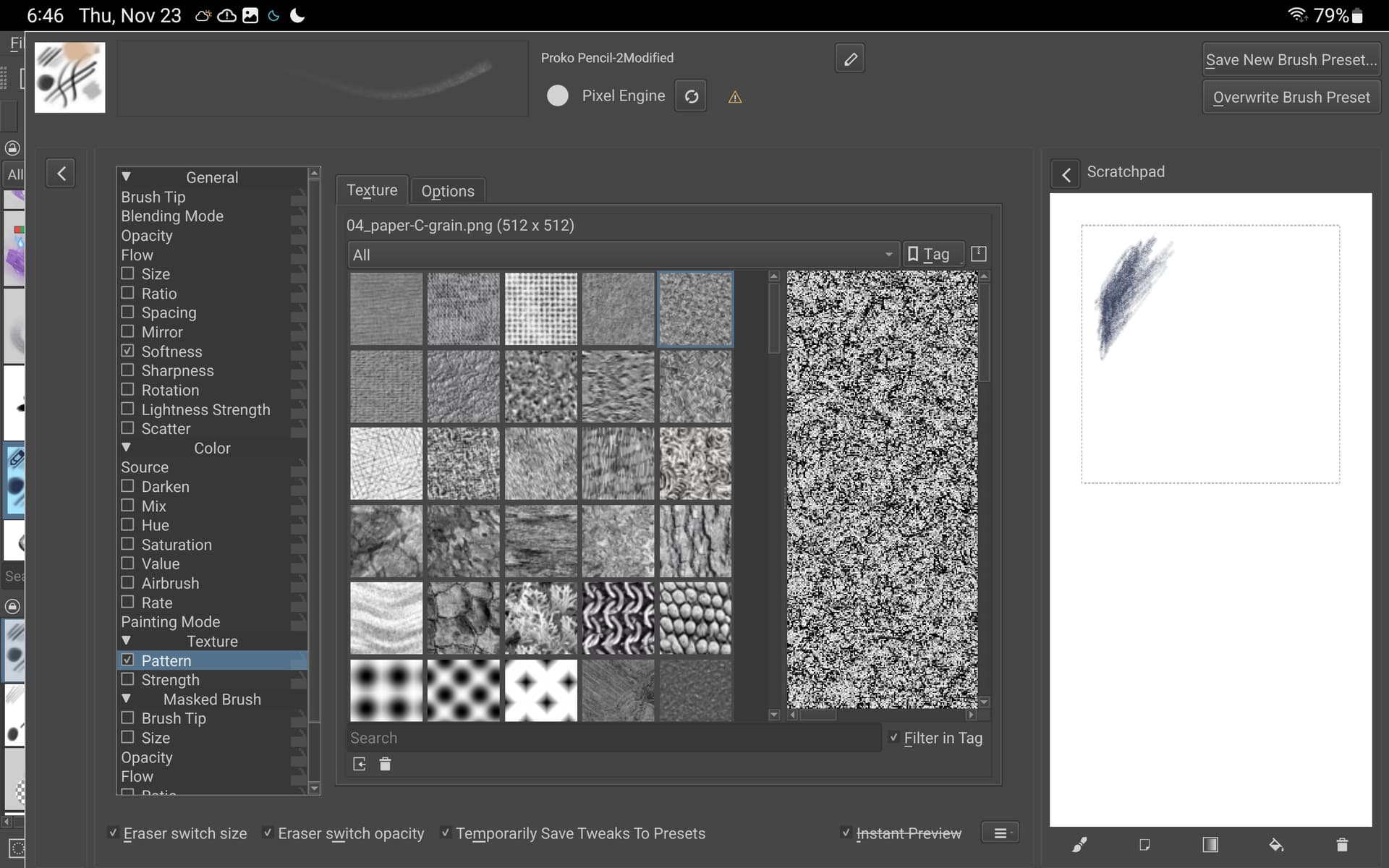Uncheck the Softness option
Screen dimensions: 1389x868
coord(128,351)
